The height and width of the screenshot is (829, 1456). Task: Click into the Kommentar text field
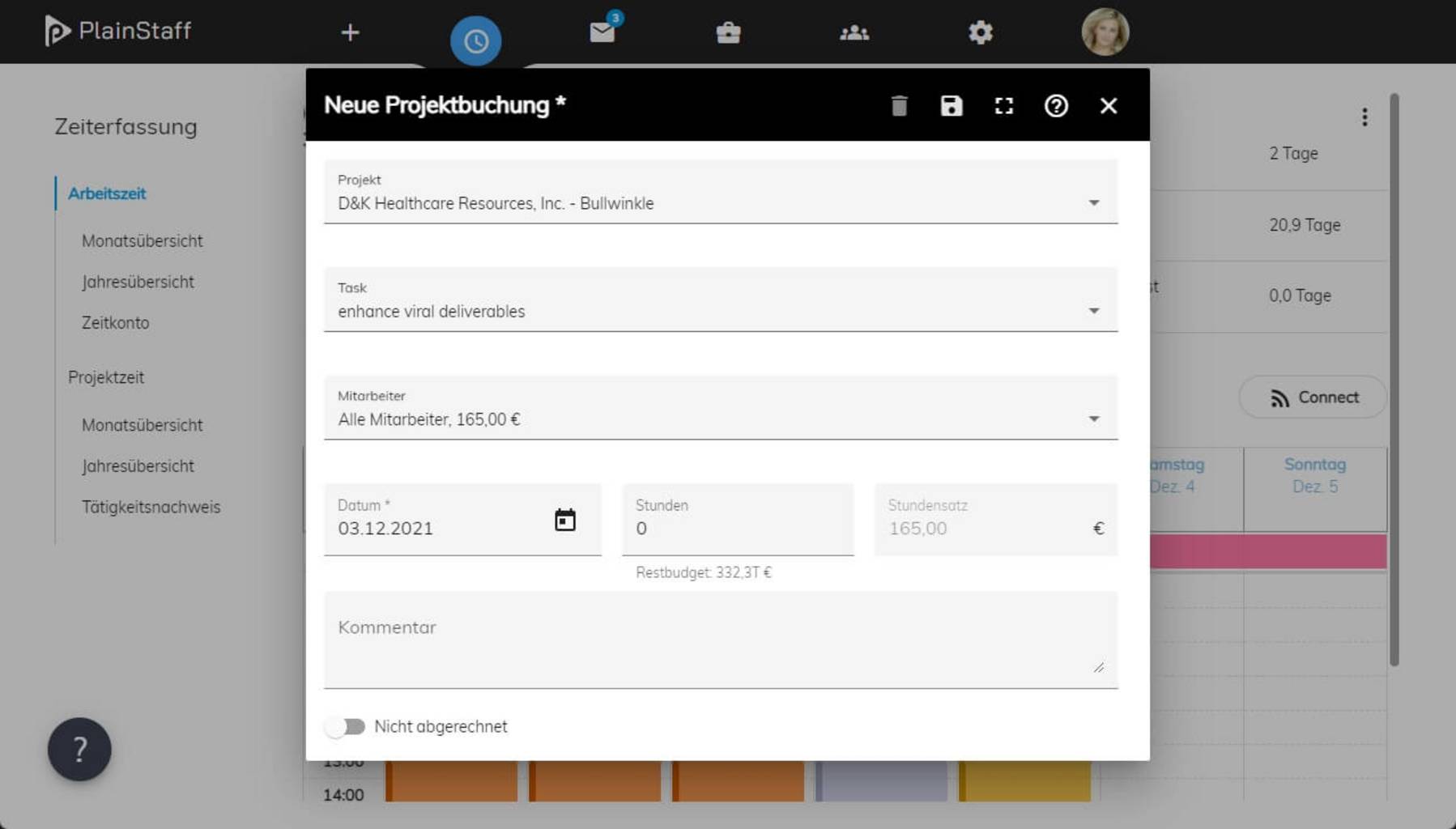(x=720, y=640)
